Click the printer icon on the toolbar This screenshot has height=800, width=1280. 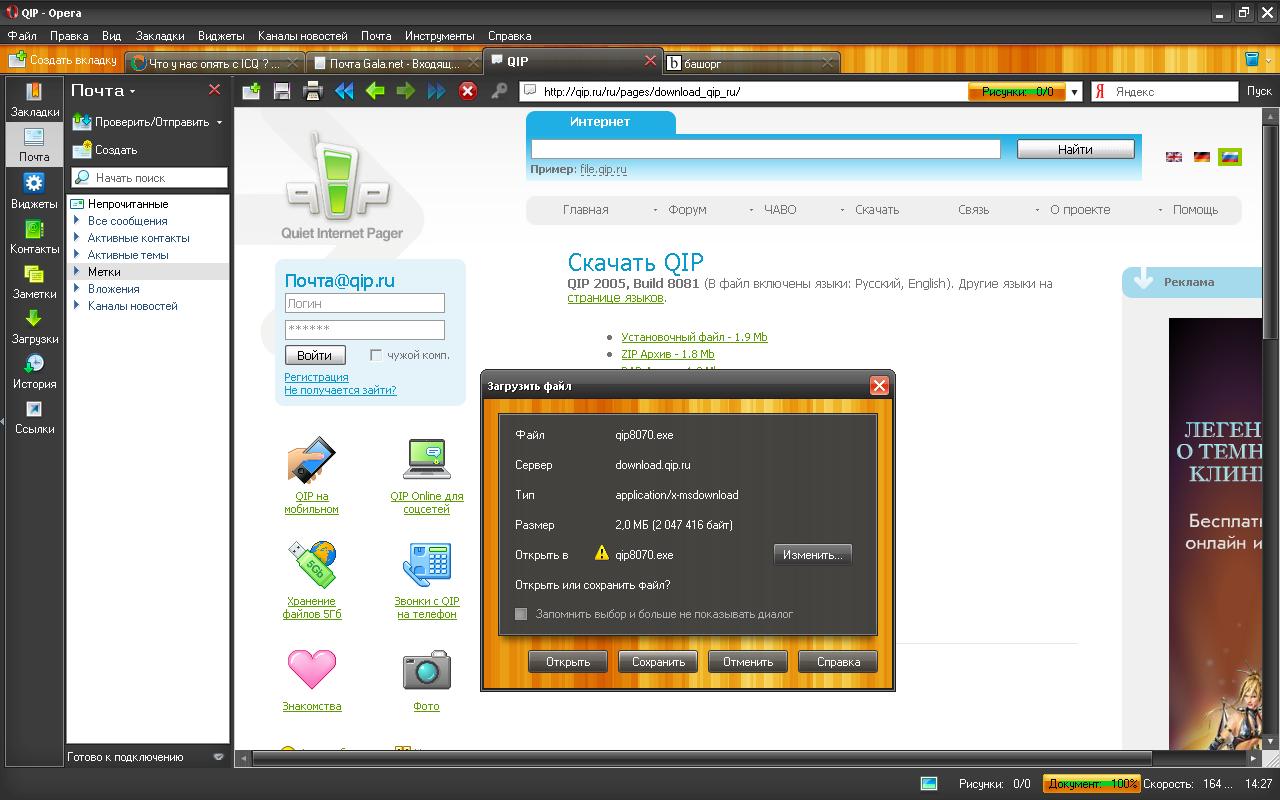[313, 91]
